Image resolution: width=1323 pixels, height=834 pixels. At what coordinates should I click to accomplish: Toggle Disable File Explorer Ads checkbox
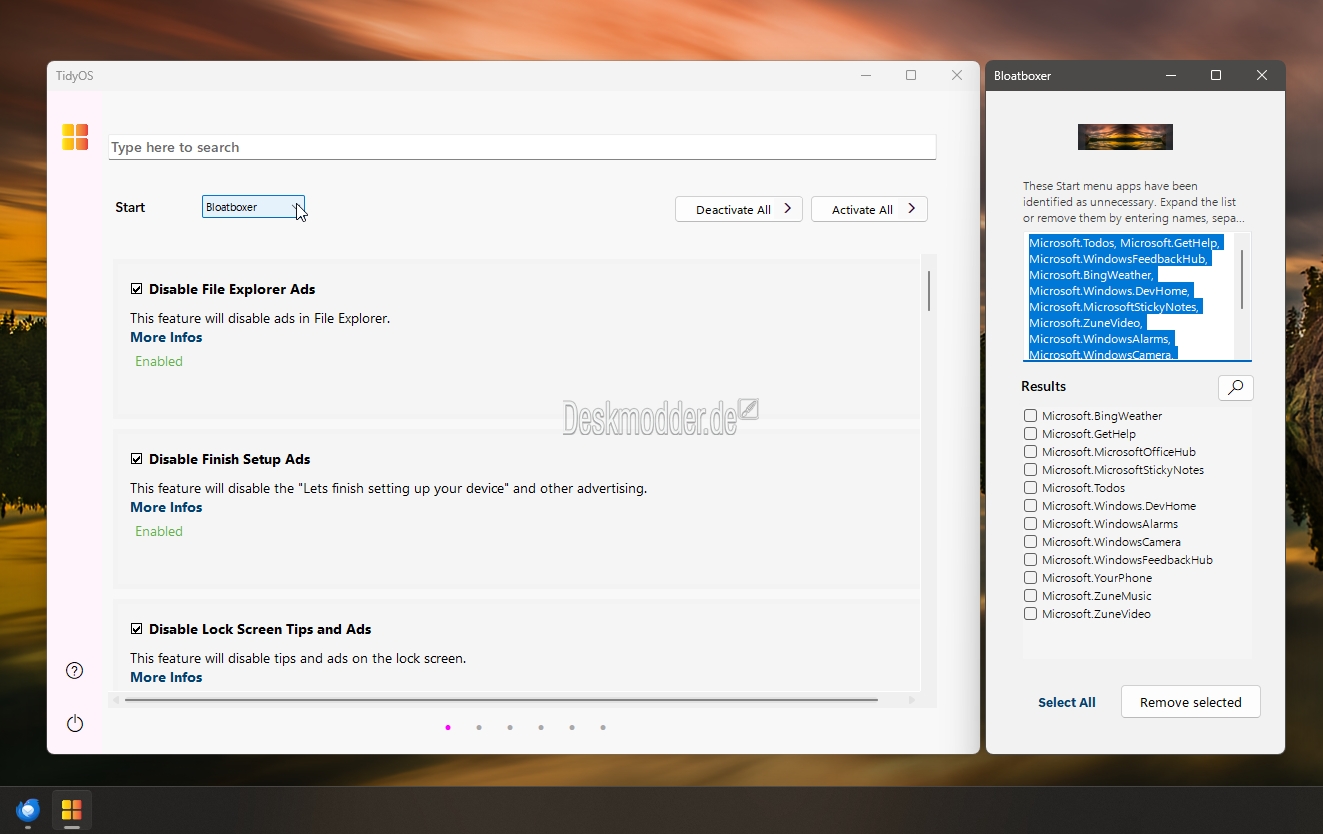click(x=137, y=289)
